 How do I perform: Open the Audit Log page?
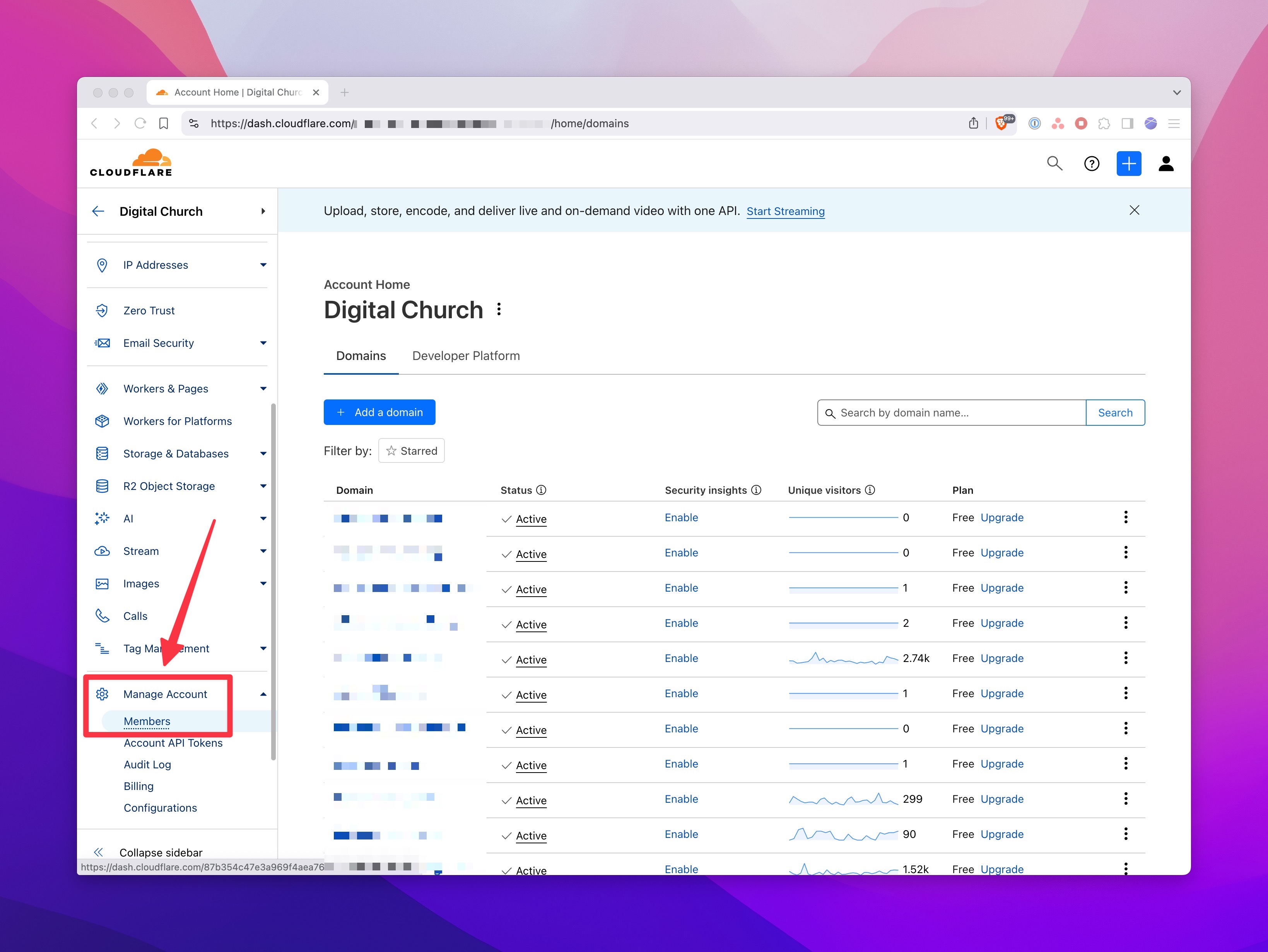click(147, 764)
